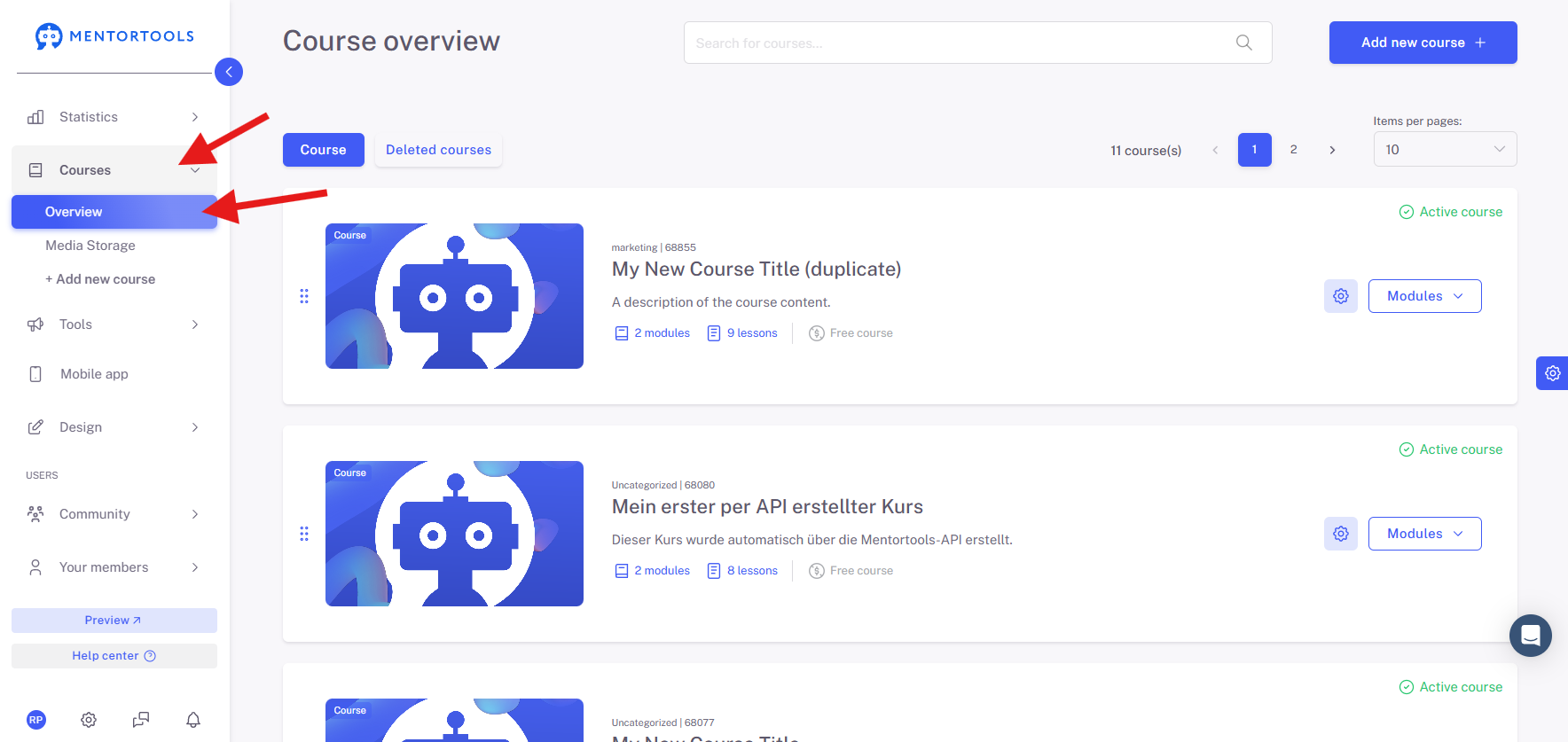
Task: Click the Community people icon
Action: tap(35, 514)
